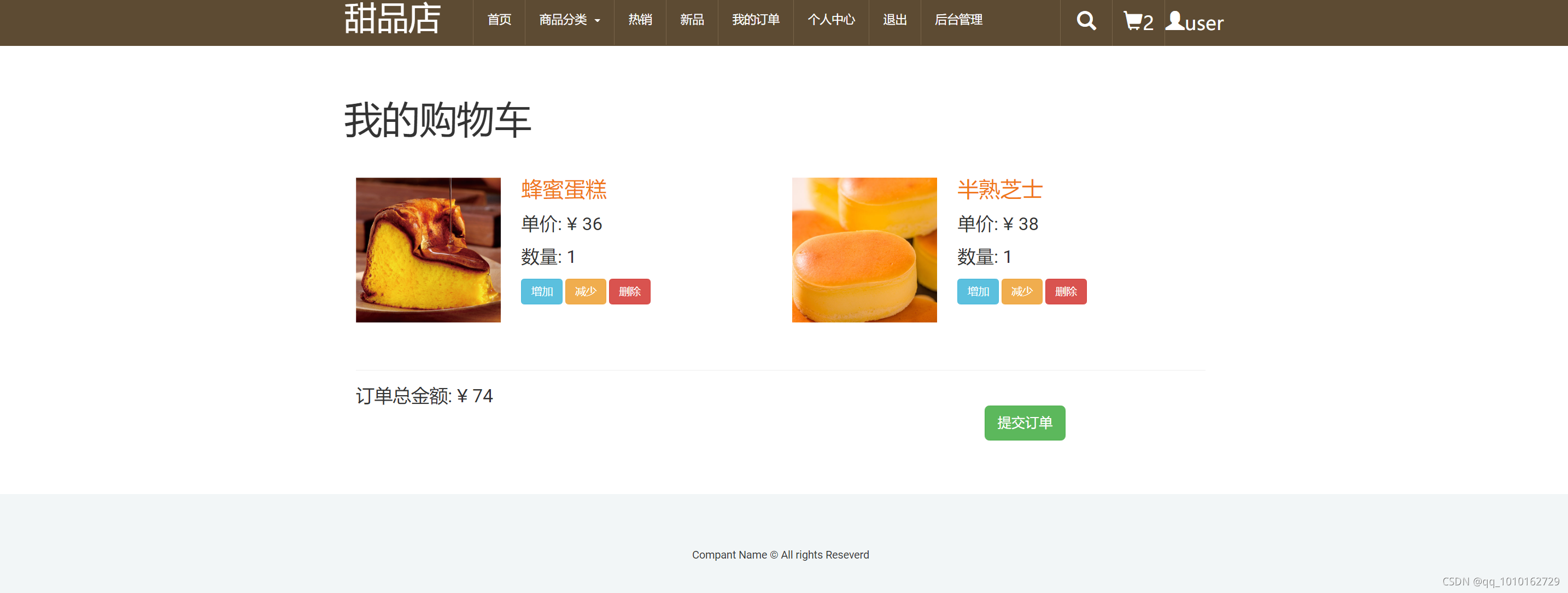
Task: Go to the 首页 nav item
Action: 499,20
